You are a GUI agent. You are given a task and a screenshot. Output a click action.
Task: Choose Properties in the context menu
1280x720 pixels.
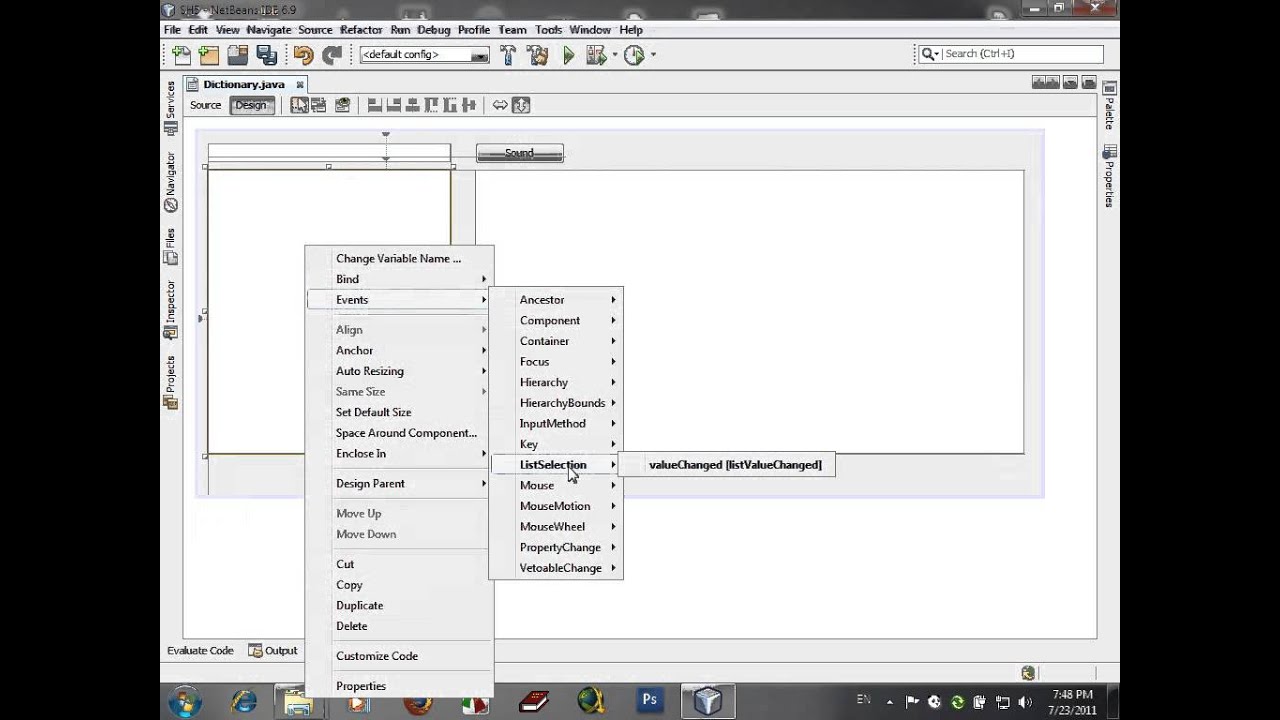(x=399, y=686)
